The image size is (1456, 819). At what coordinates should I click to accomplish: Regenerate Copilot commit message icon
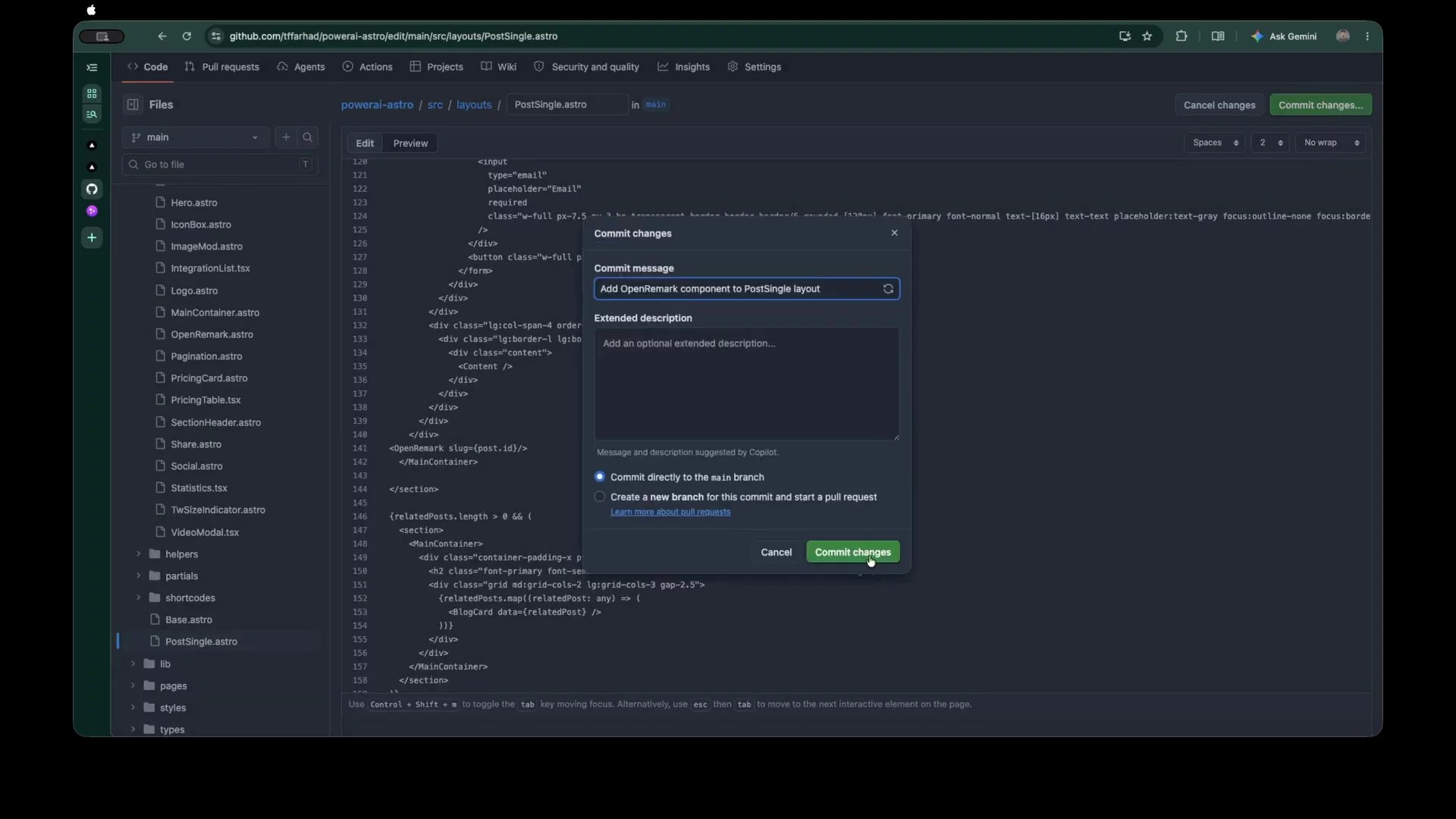click(888, 289)
